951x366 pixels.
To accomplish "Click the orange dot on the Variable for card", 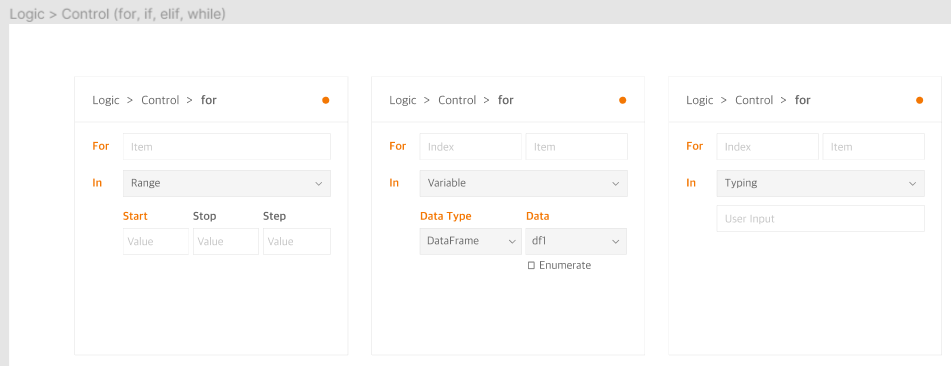I will [x=622, y=100].
